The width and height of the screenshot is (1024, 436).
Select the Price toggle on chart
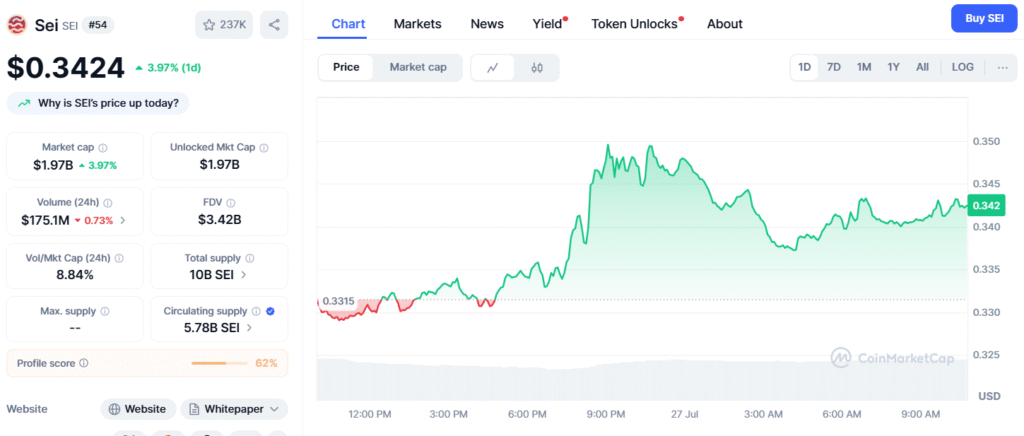click(x=346, y=67)
